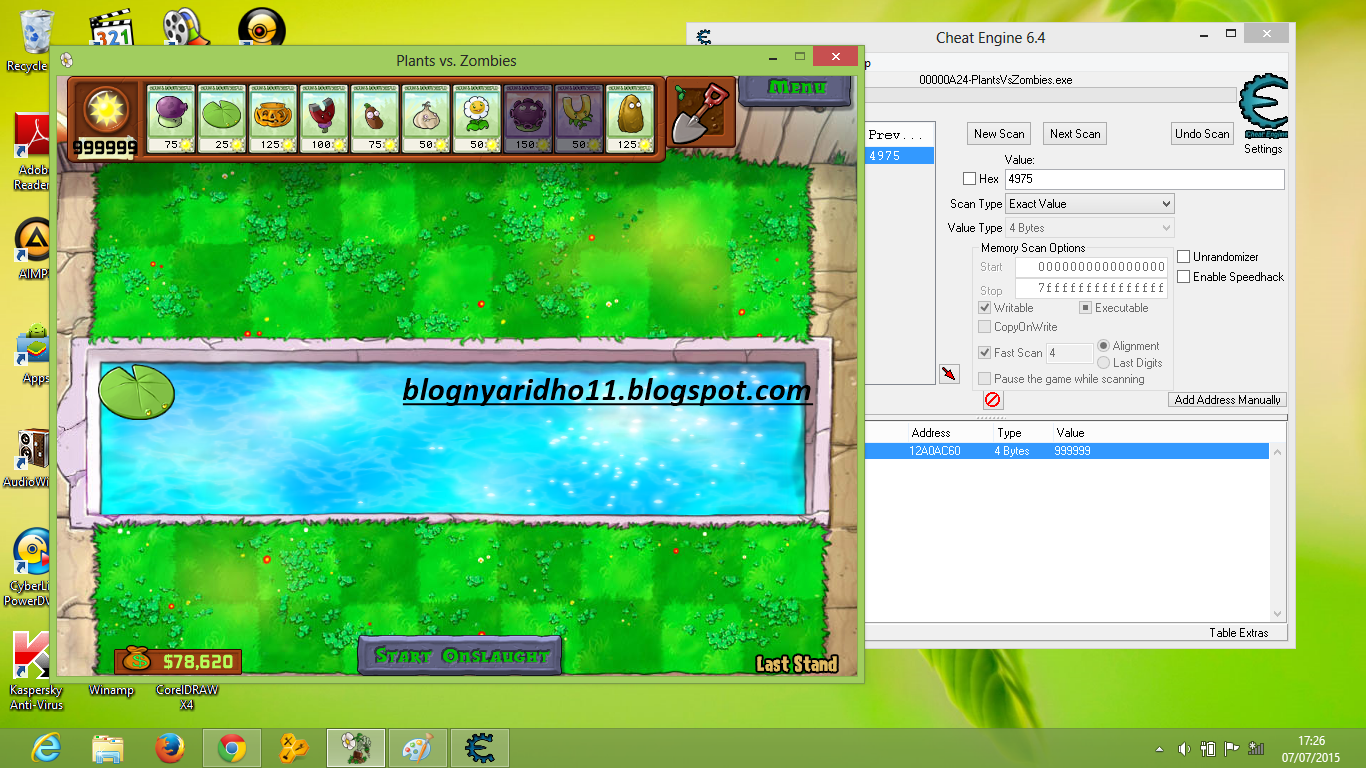1366x768 pixels.
Task: Click the address list vertical scrollbar
Action: (x=1278, y=534)
